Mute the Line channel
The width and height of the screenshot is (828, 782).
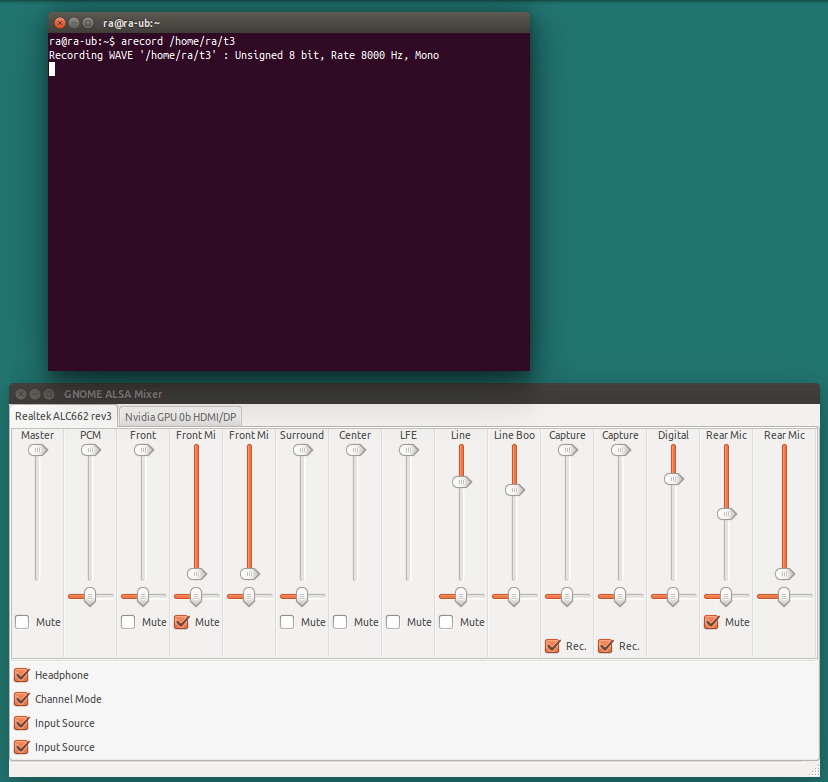(445, 622)
